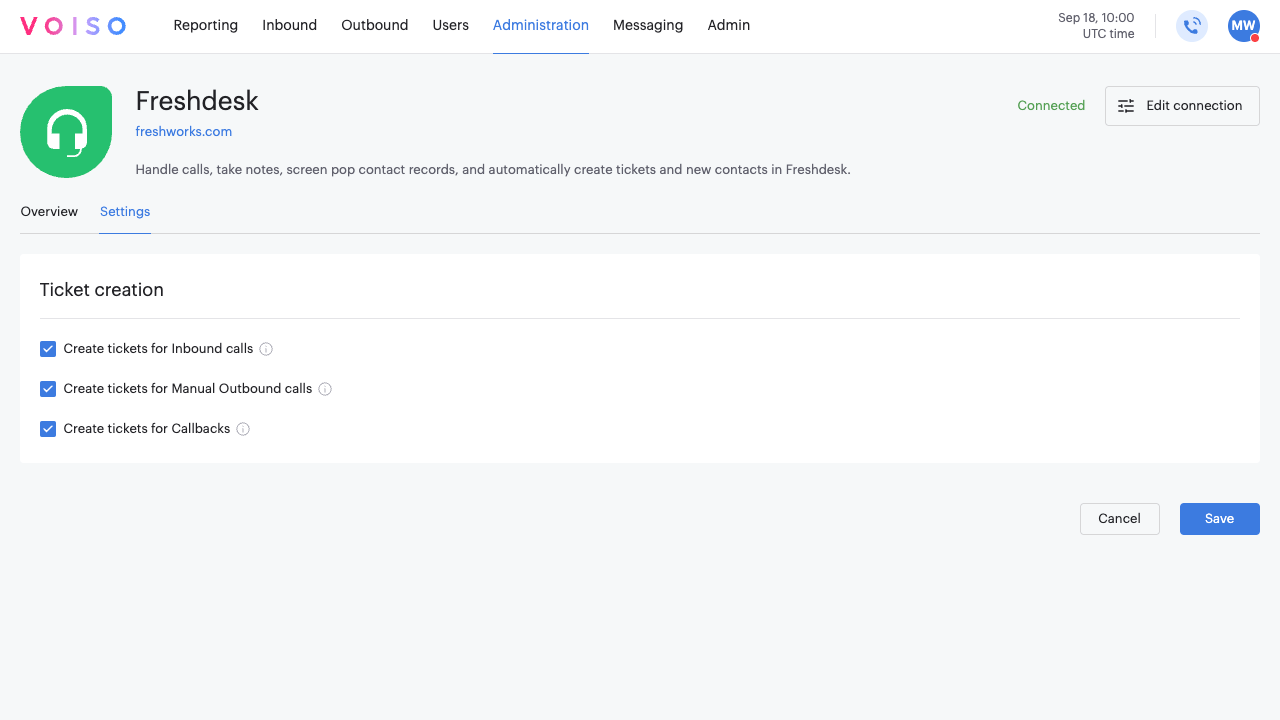
Task: Disable Create tickets for Callbacks checkbox
Action: 48,429
